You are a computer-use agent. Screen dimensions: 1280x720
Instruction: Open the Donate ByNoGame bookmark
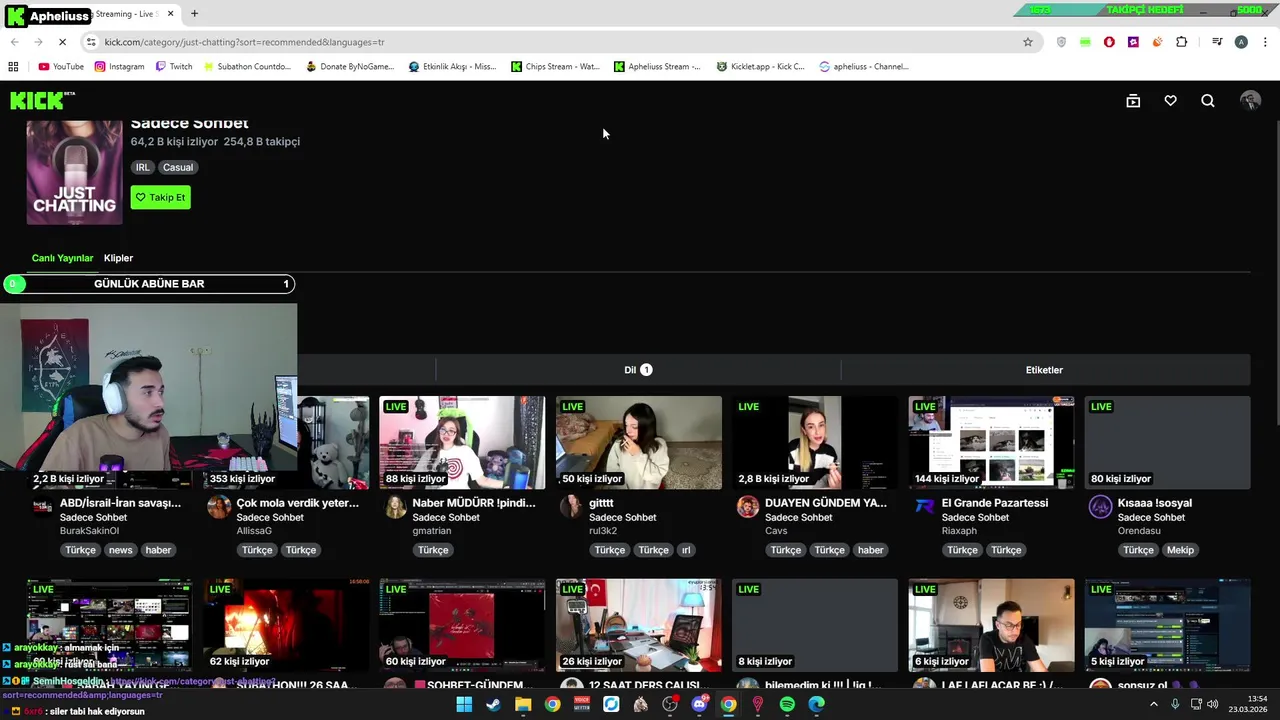pos(350,67)
